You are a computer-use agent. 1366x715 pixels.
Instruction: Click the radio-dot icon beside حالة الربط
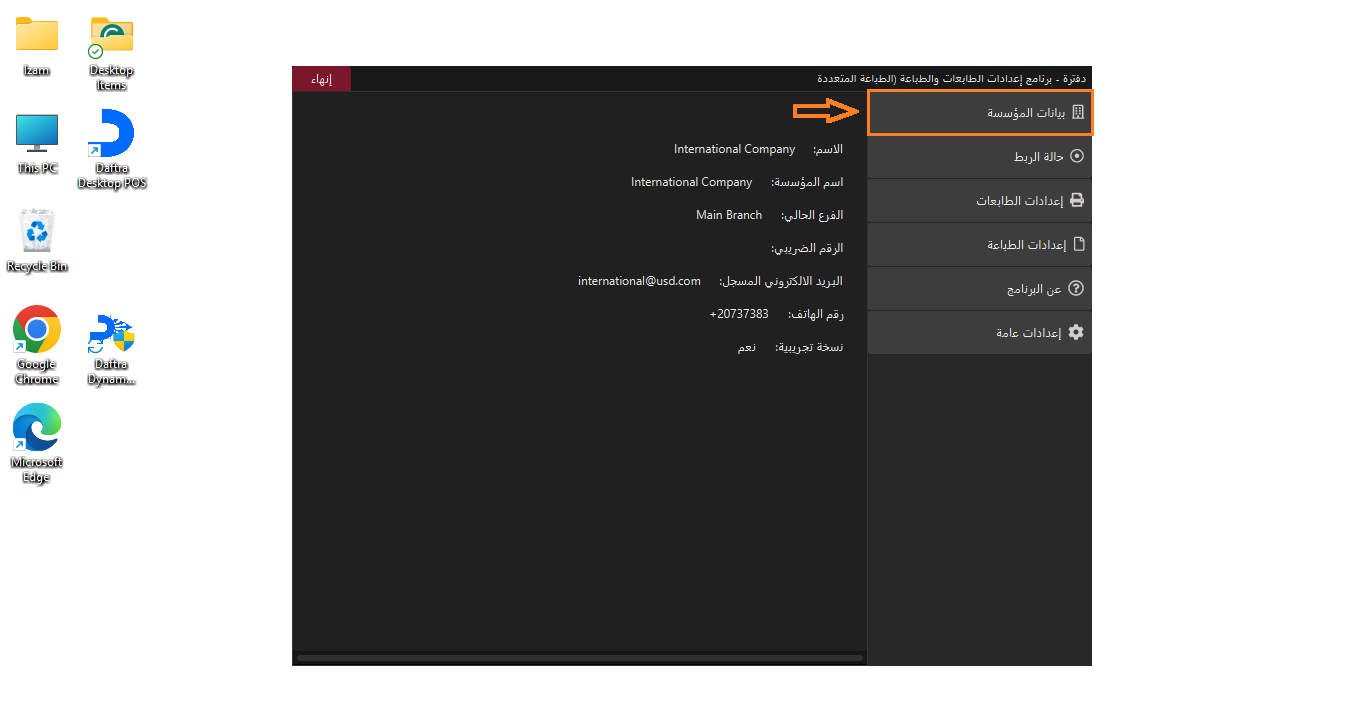point(1077,157)
